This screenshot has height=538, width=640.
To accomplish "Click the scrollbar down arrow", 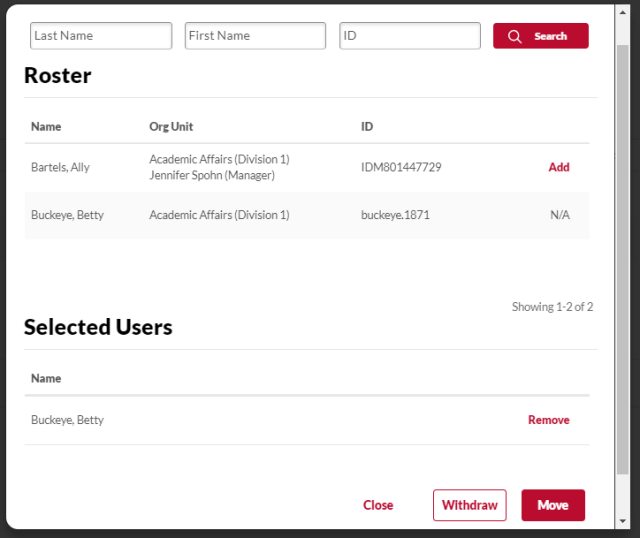I will [x=622, y=520].
